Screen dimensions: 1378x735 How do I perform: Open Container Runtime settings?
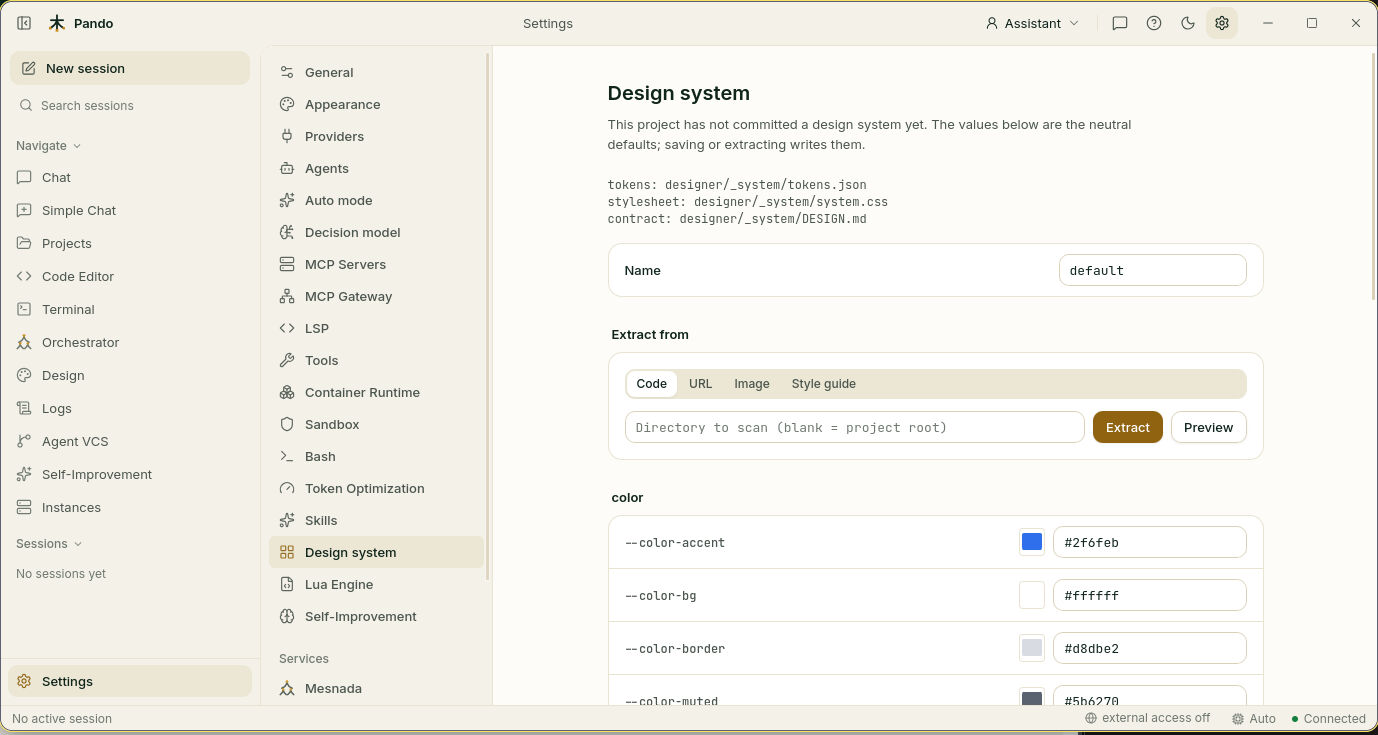click(376, 392)
